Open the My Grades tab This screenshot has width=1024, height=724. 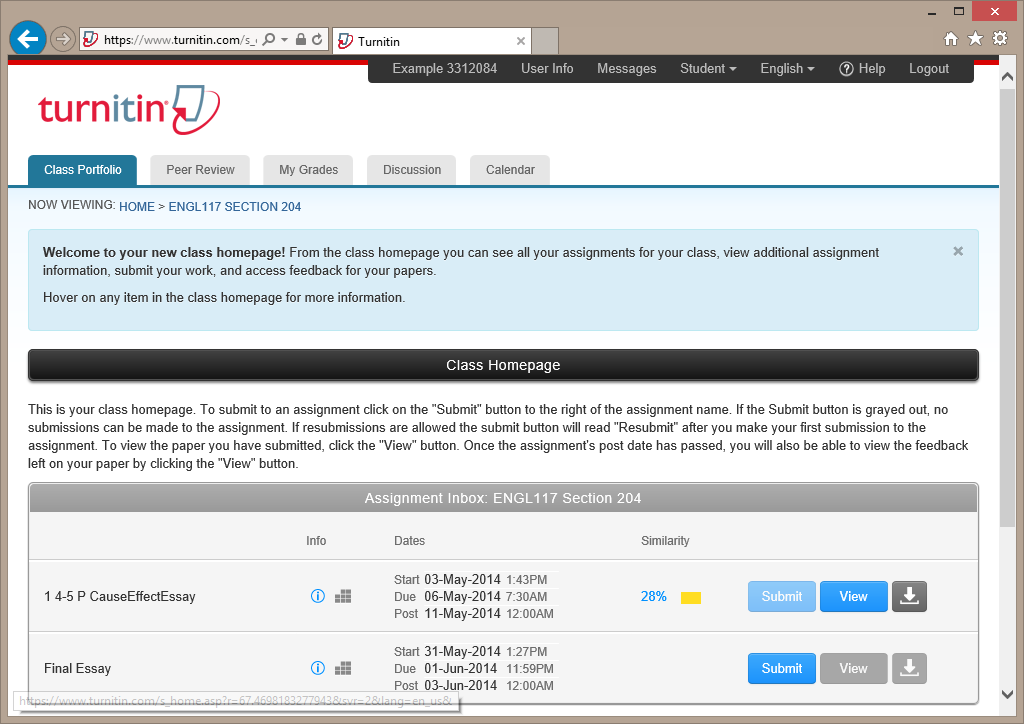point(308,170)
